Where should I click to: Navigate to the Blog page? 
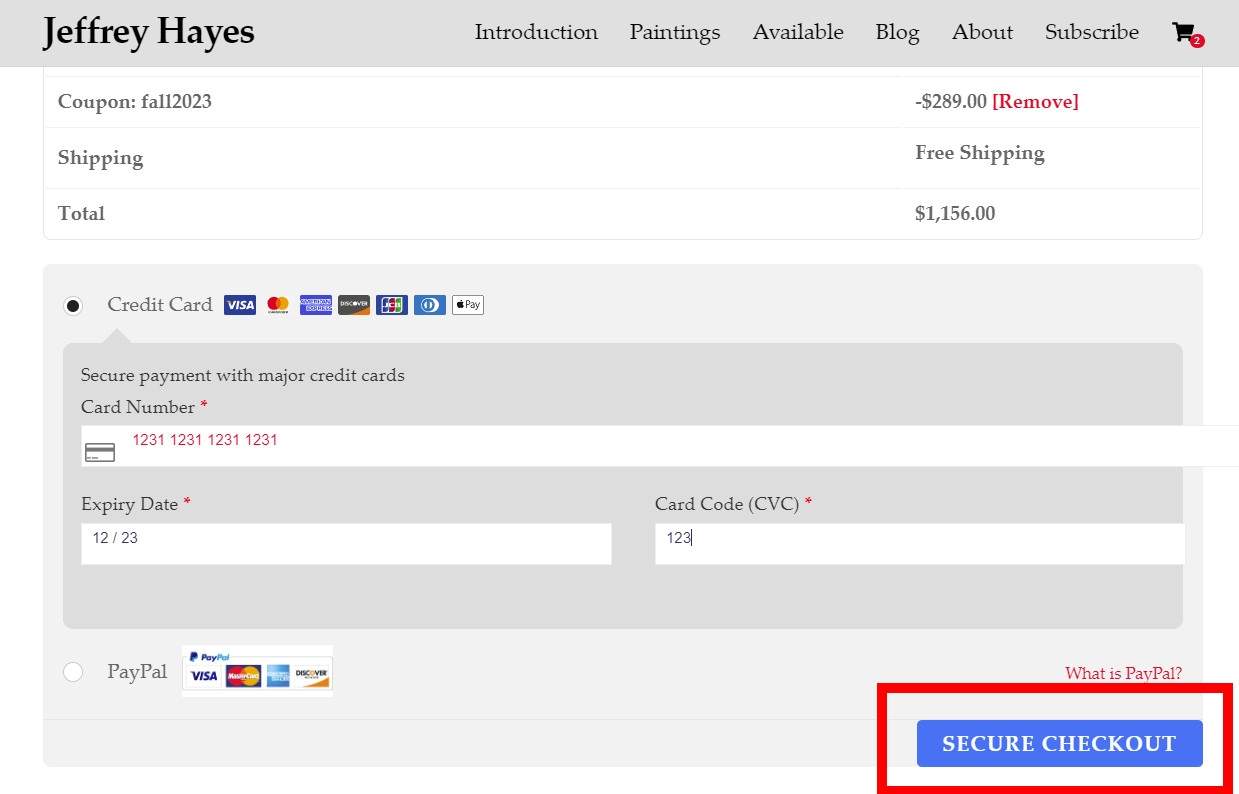tap(897, 32)
